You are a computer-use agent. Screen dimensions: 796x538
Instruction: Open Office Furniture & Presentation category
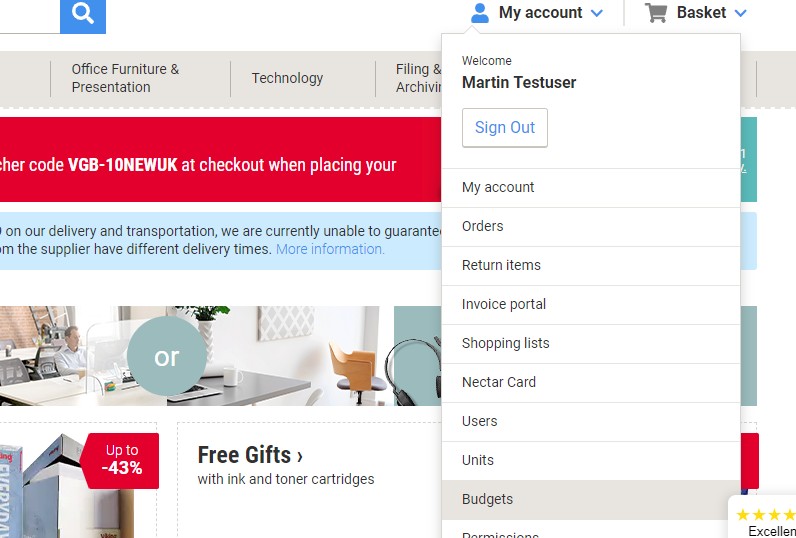[x=125, y=78]
